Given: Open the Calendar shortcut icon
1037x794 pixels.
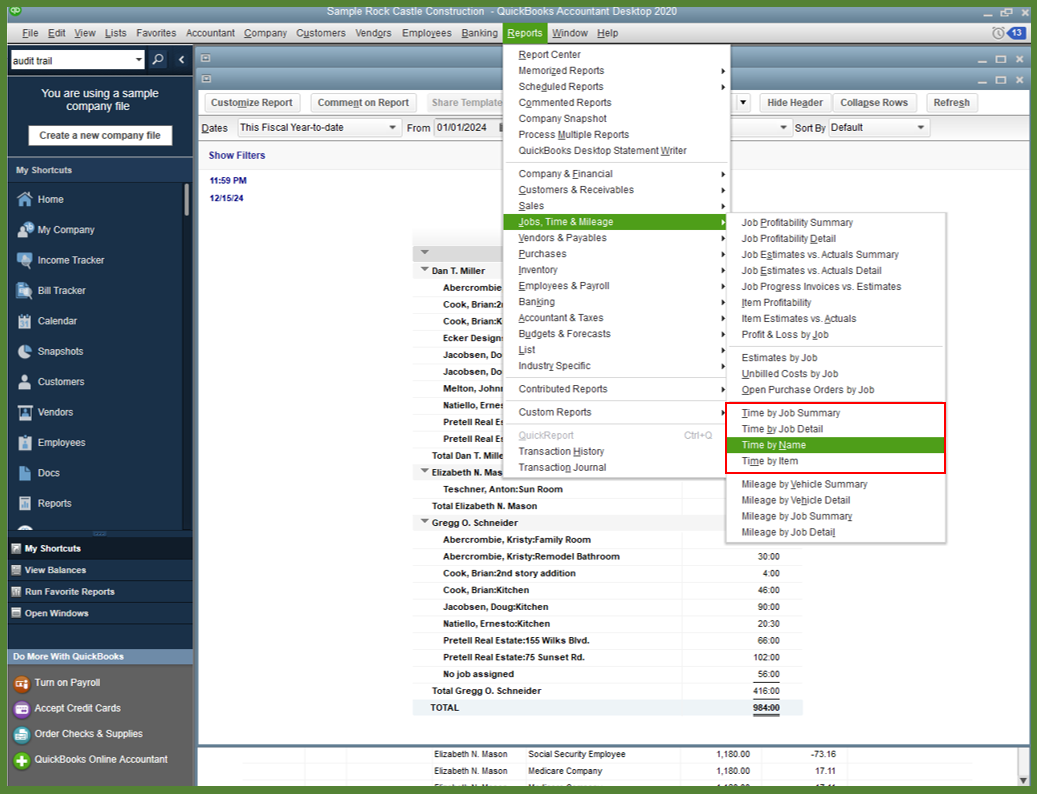Looking at the screenshot, I should tap(24, 321).
